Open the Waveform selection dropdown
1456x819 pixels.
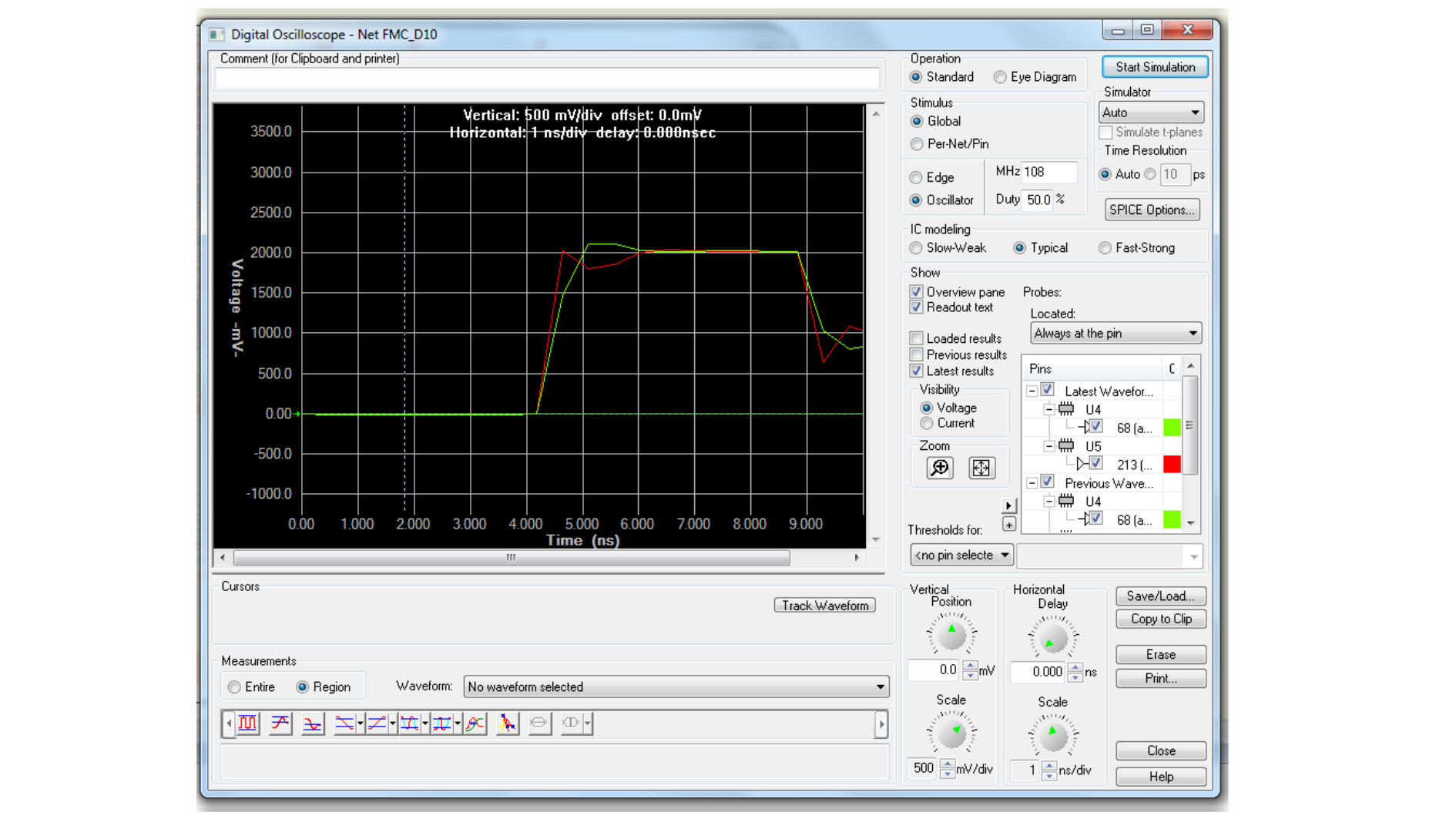click(676, 686)
